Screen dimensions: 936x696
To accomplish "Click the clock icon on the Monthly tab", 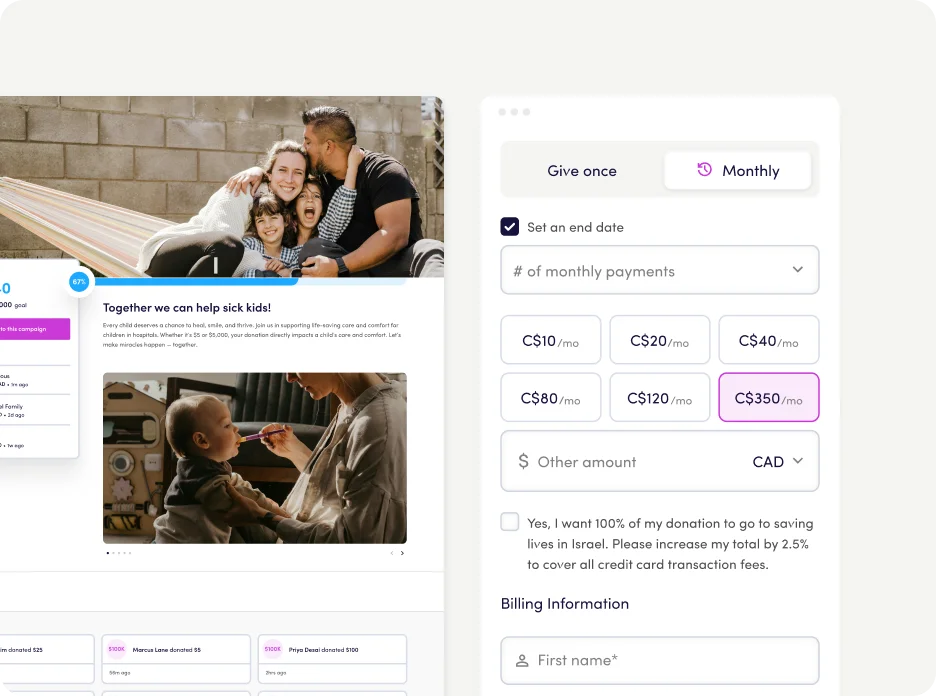I will pyautogui.click(x=704, y=170).
